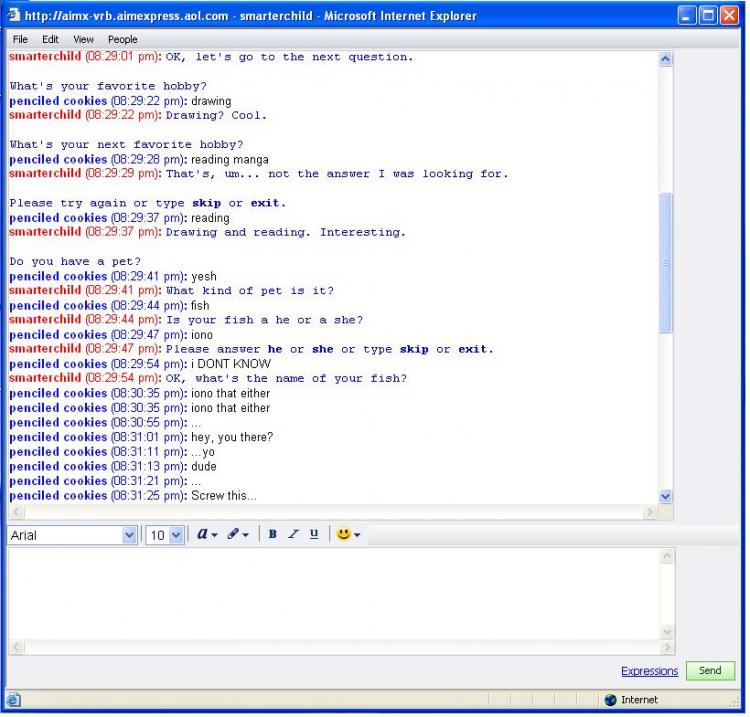Click 'What's your favorite hobby?' line
The height and width of the screenshot is (717, 750).
pyautogui.click(x=109, y=87)
